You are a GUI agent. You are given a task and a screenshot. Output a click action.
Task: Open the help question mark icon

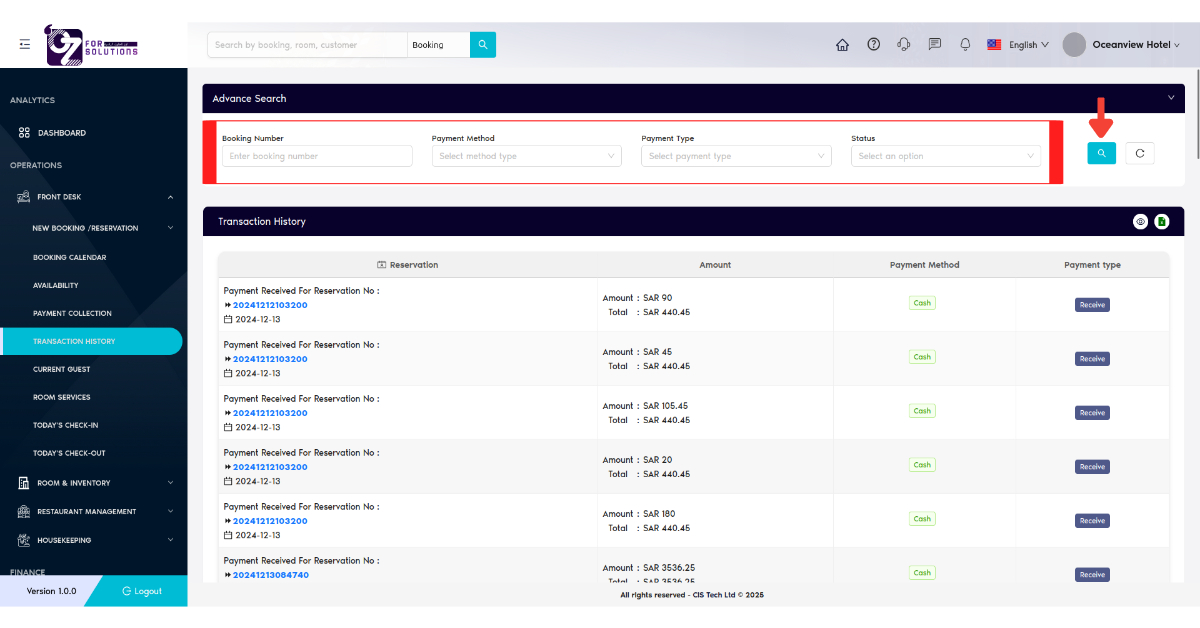(873, 45)
